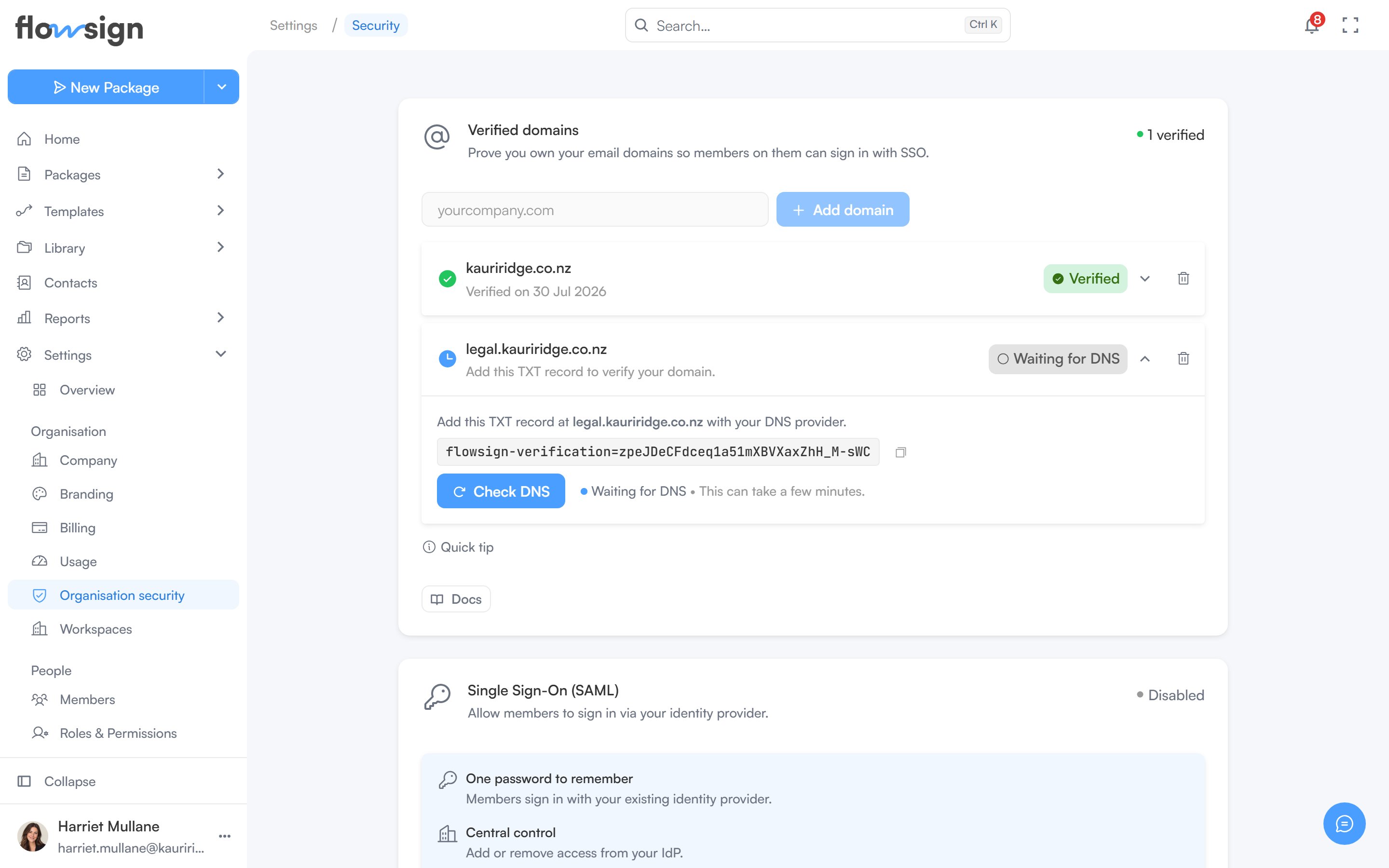
Task: Click '1 verified' status text
Action: pos(1175,135)
